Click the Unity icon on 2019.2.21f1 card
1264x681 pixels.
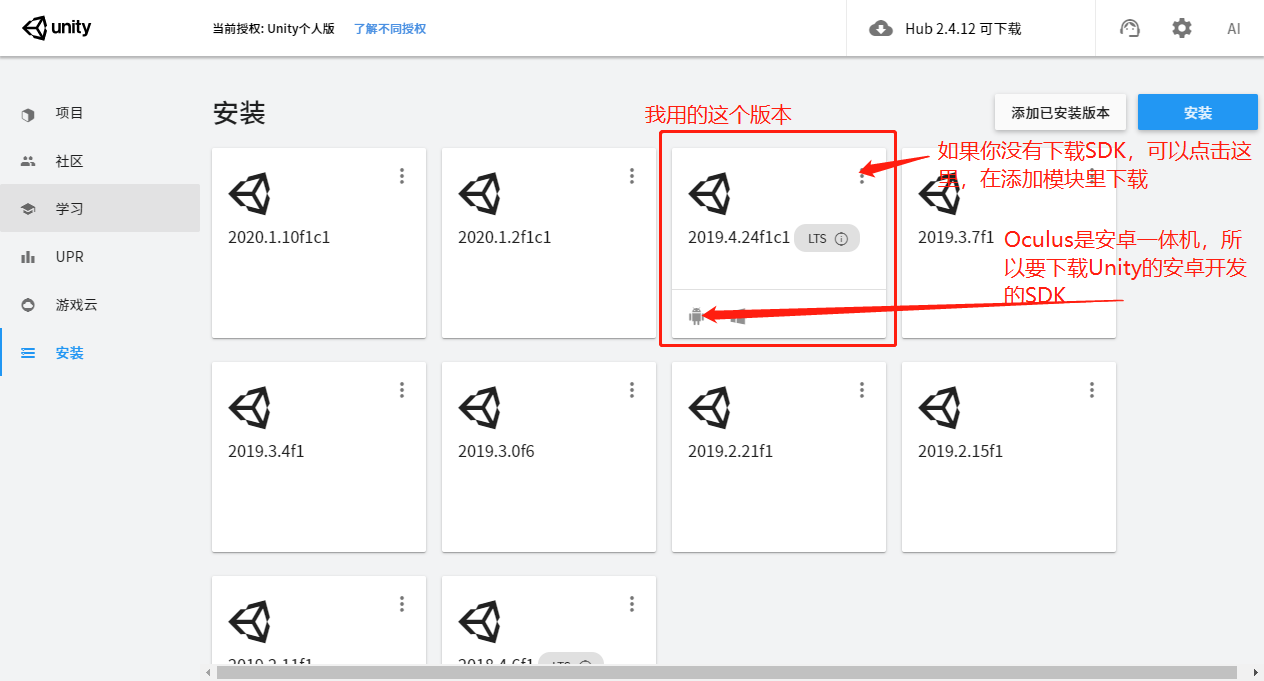[709, 408]
